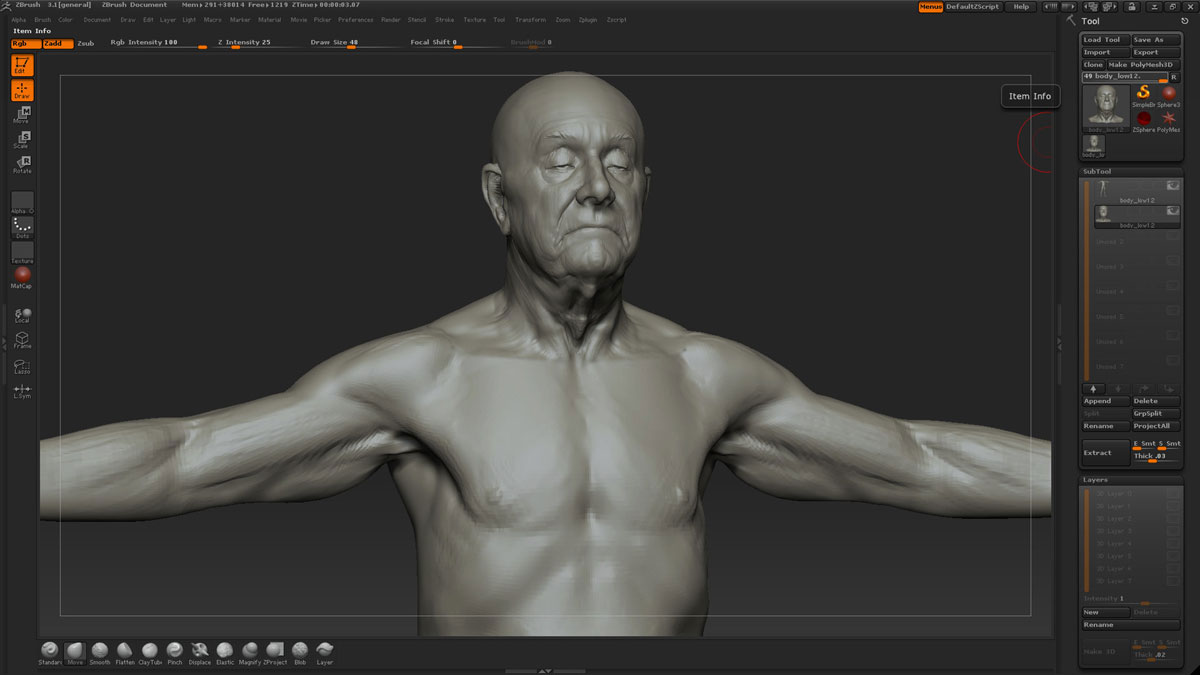Enable Zsub sculpting mode
This screenshot has height=675, width=1200.
[x=85, y=43]
